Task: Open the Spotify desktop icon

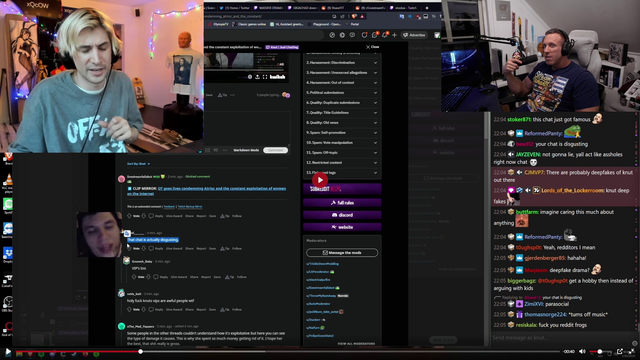Action: (x=7, y=204)
